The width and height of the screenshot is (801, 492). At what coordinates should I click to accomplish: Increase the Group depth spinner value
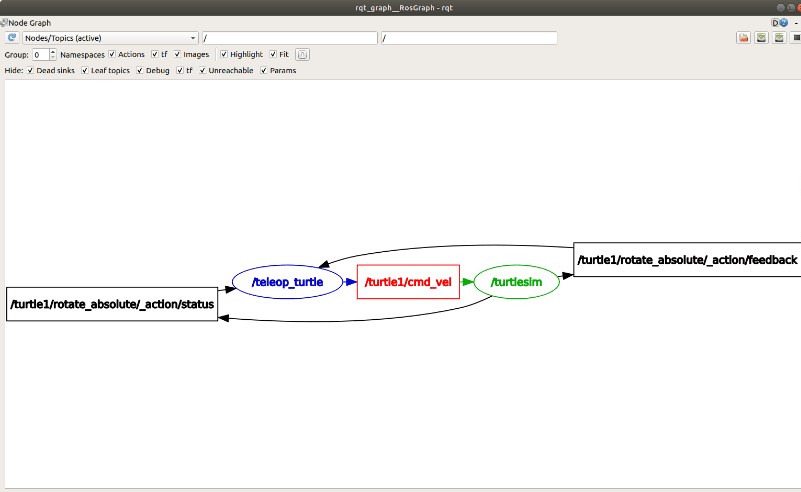click(52, 51)
